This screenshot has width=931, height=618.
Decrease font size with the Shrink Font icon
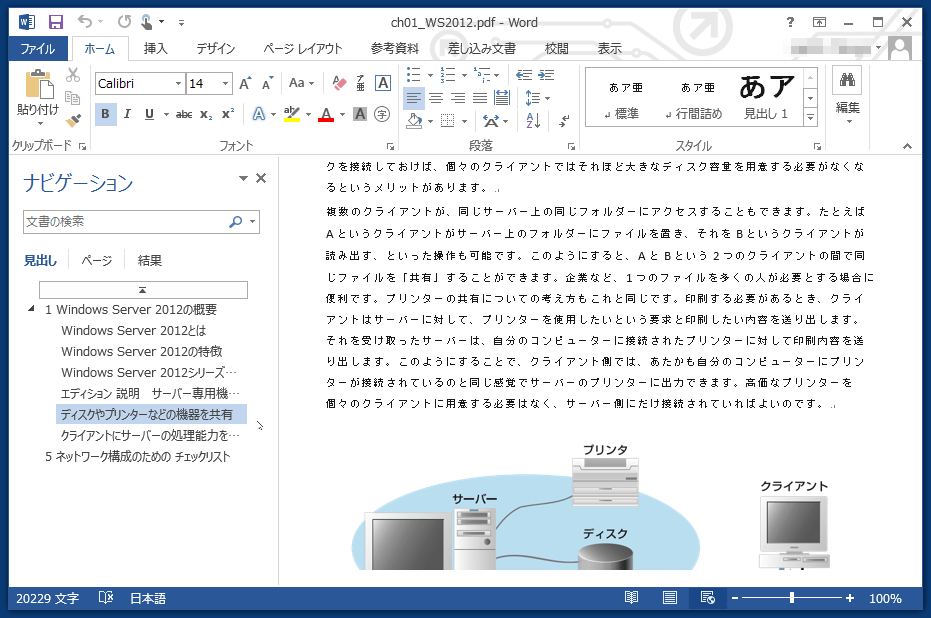pos(267,83)
